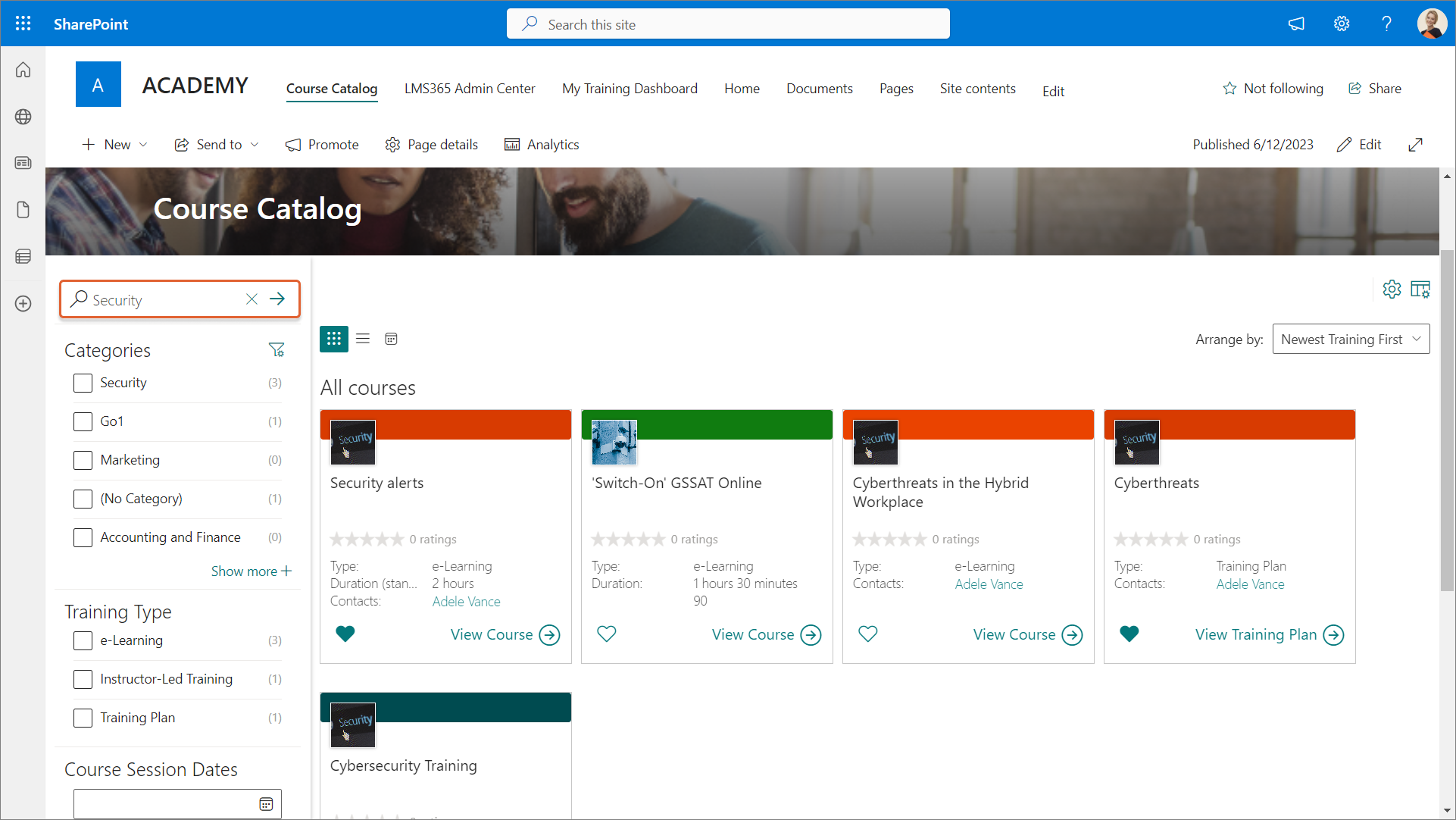Viewport: 1456px width, 820px height.
Task: Enable the e-Learning training type filter
Action: pos(83,640)
